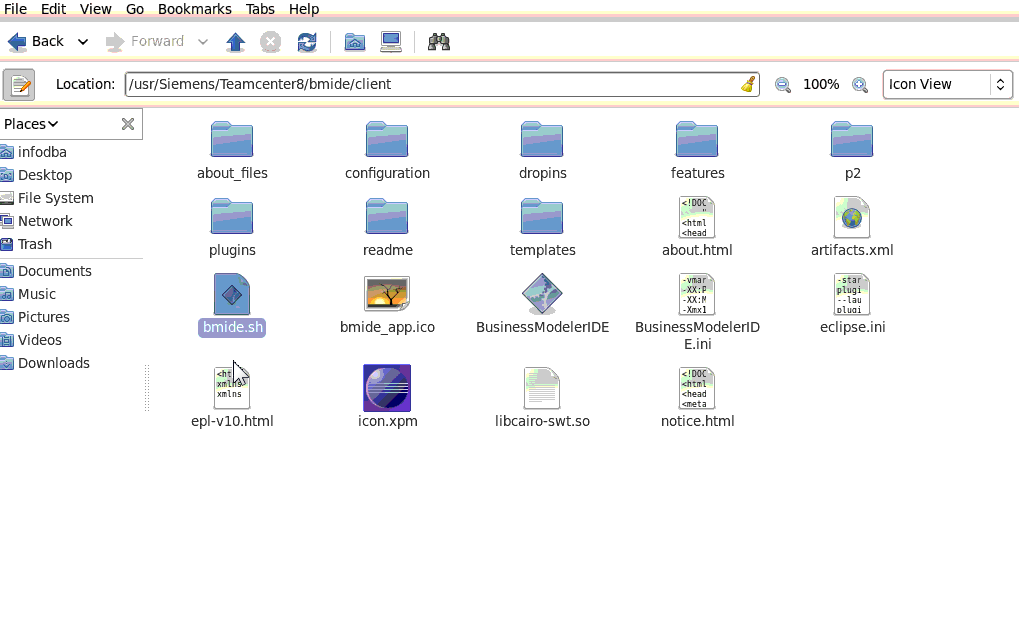Select the about_files folder icon
Viewport: 1019px width, 629px height.
coord(232,140)
